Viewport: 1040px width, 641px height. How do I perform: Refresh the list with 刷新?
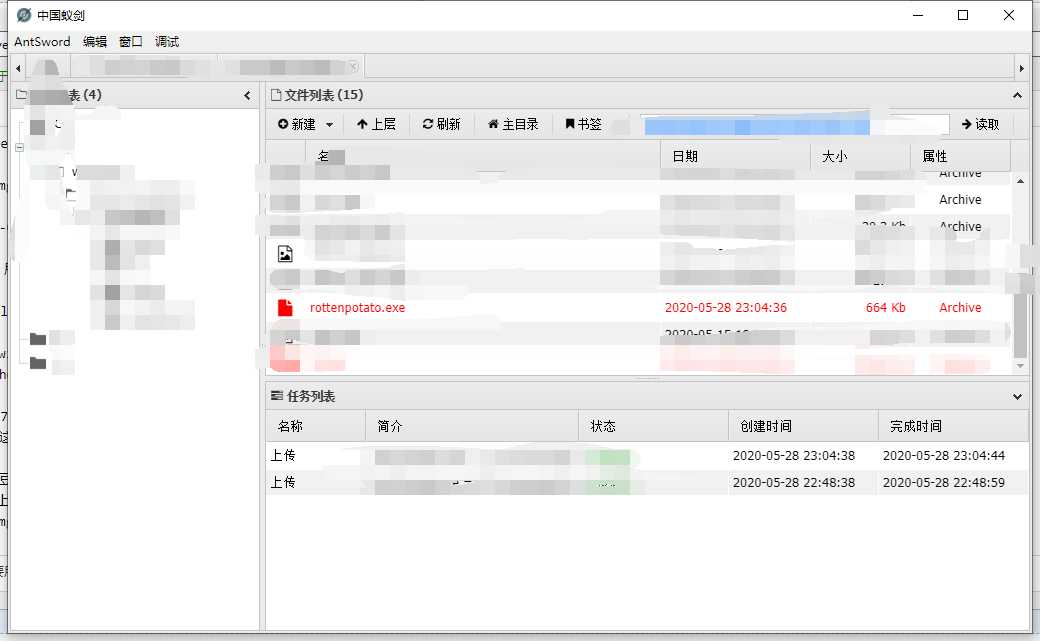441,124
